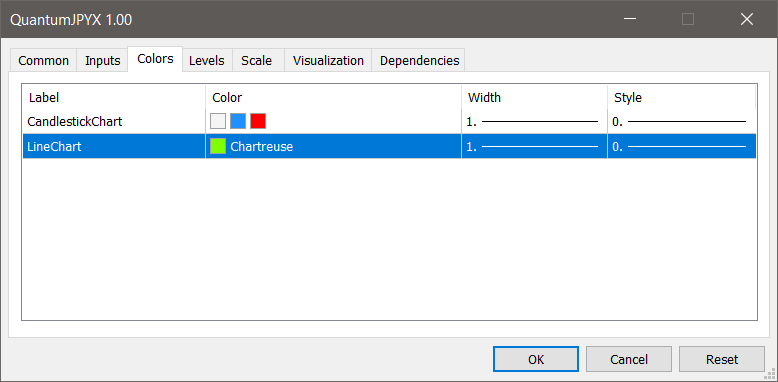This screenshot has height=382, width=778.
Task: Switch to the Common tab
Action: pyautogui.click(x=44, y=61)
